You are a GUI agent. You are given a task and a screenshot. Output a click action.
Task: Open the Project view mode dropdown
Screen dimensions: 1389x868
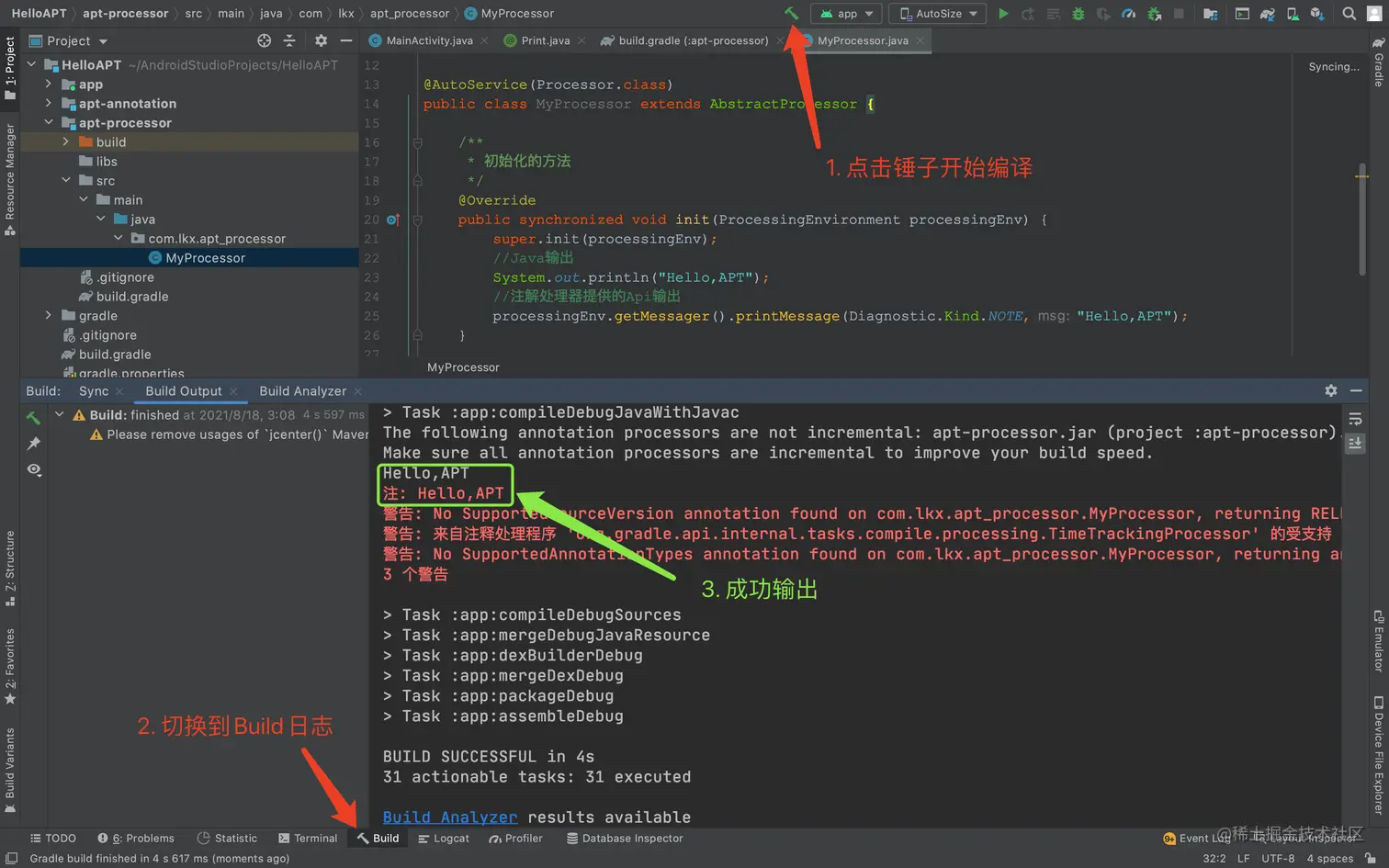[69, 40]
